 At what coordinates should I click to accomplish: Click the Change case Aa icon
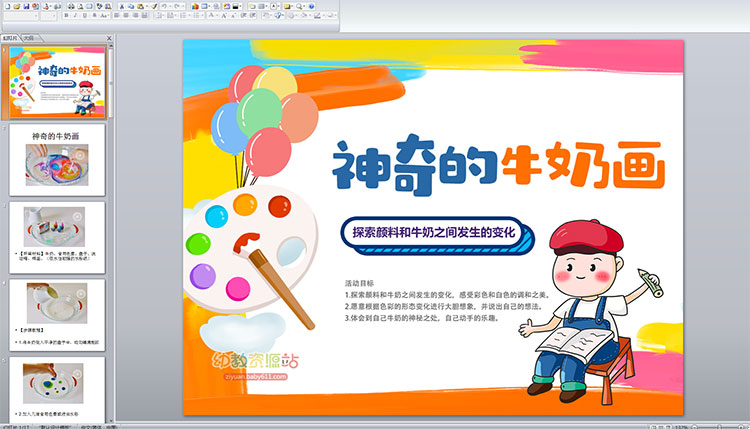tap(103, 15)
